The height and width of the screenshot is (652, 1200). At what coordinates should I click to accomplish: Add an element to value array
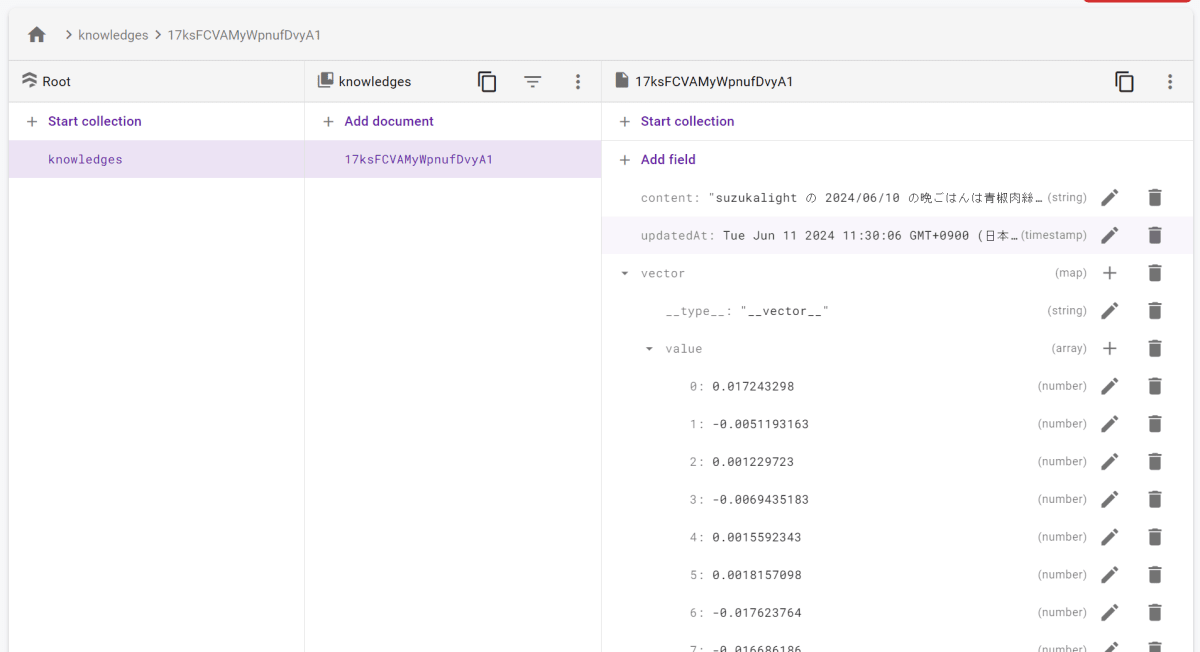[1109, 349]
